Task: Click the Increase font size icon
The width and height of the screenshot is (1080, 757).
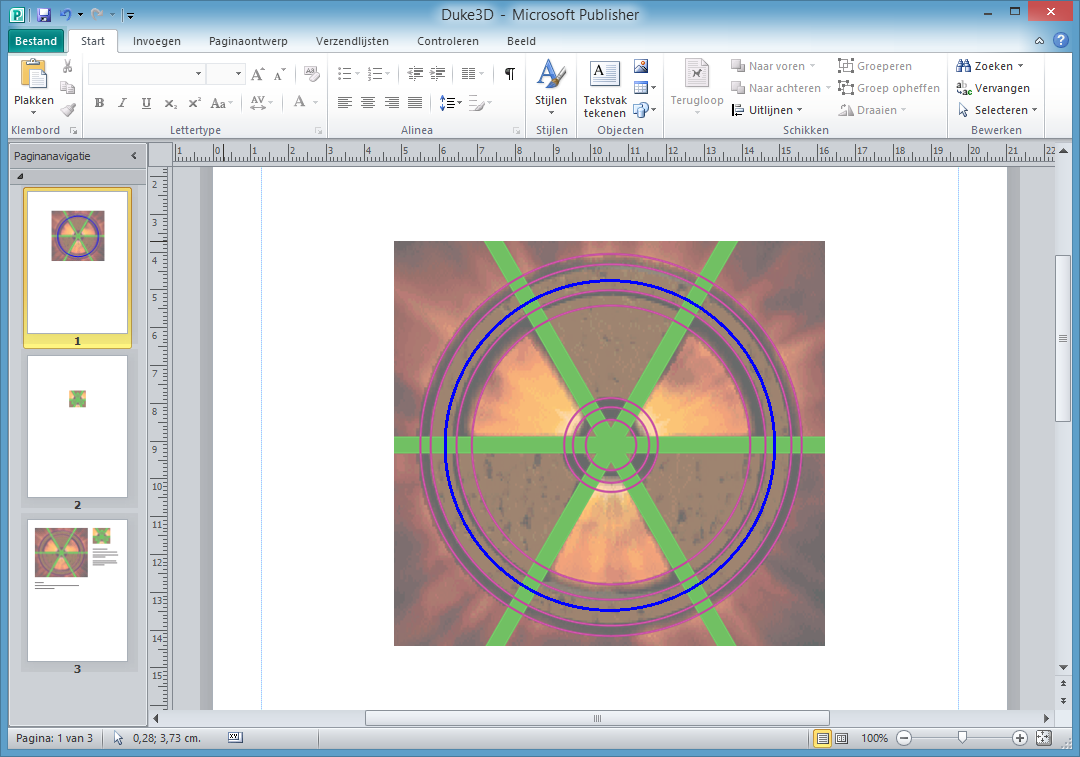Action: 258,74
